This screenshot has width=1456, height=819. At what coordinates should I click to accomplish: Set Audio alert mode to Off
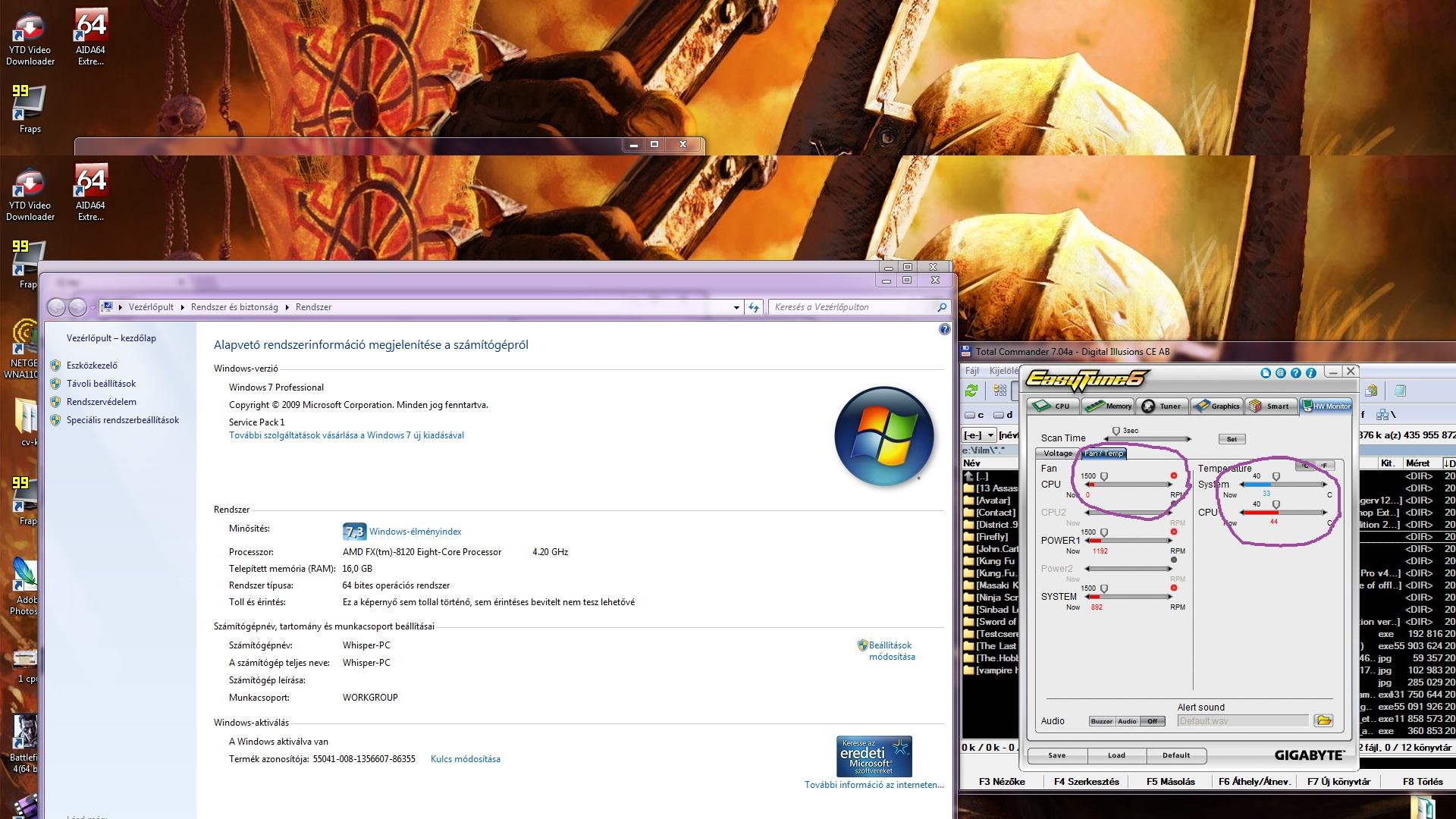(1153, 721)
